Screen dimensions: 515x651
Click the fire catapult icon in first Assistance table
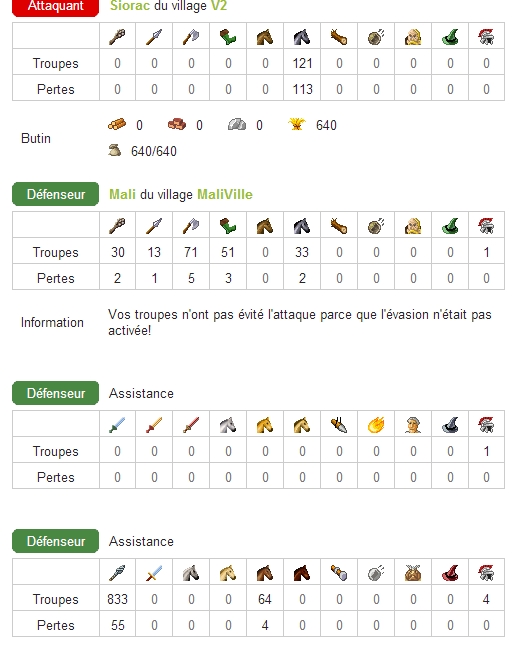(x=376, y=425)
